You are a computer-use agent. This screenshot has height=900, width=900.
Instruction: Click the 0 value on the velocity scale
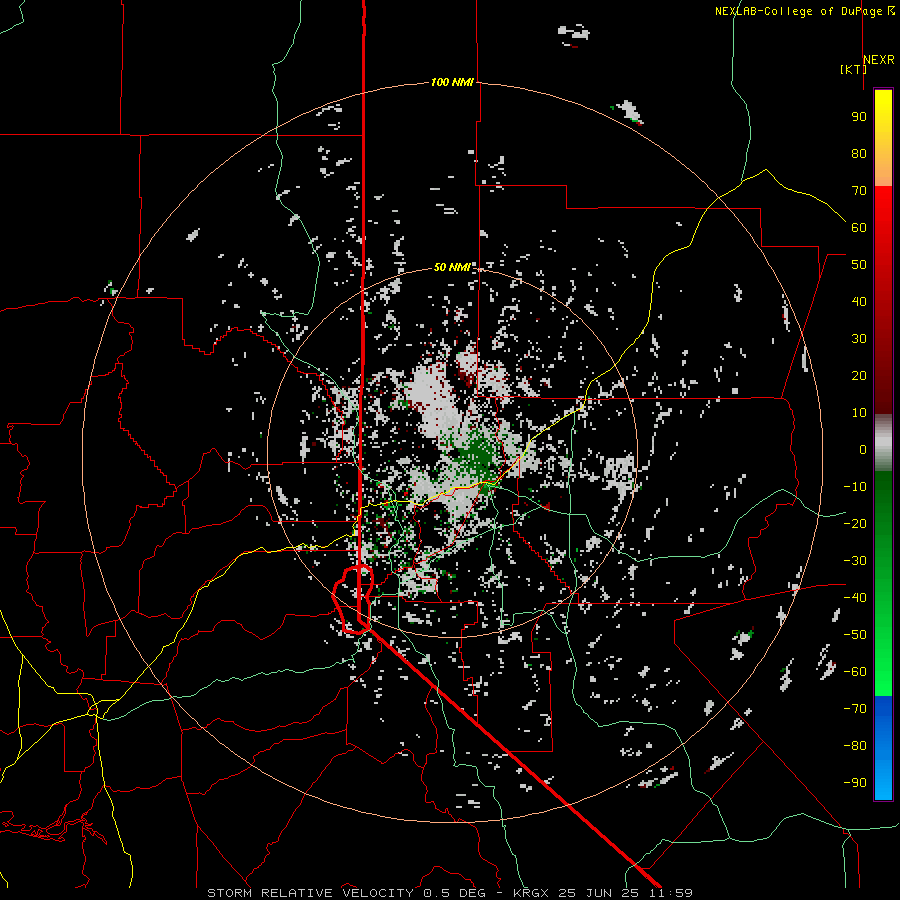coord(863,449)
